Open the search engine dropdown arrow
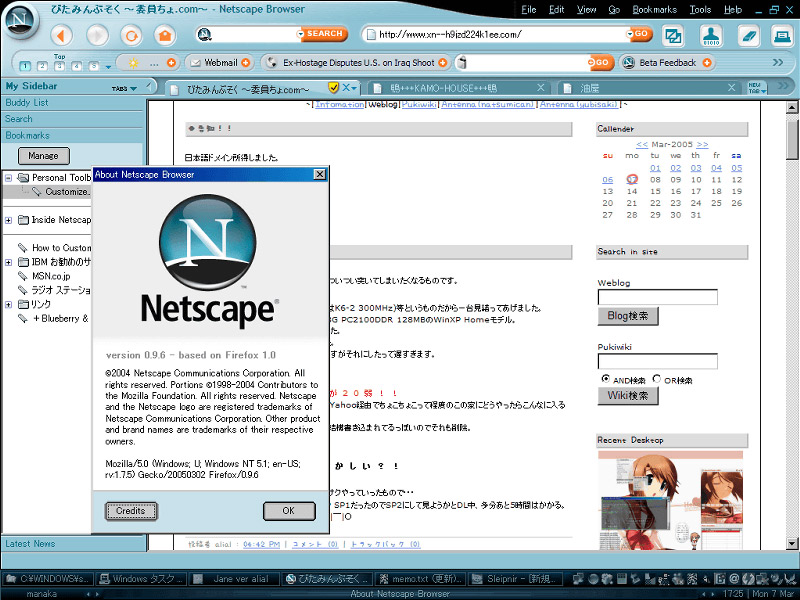This screenshot has height=600, width=800. pyautogui.click(x=299, y=34)
